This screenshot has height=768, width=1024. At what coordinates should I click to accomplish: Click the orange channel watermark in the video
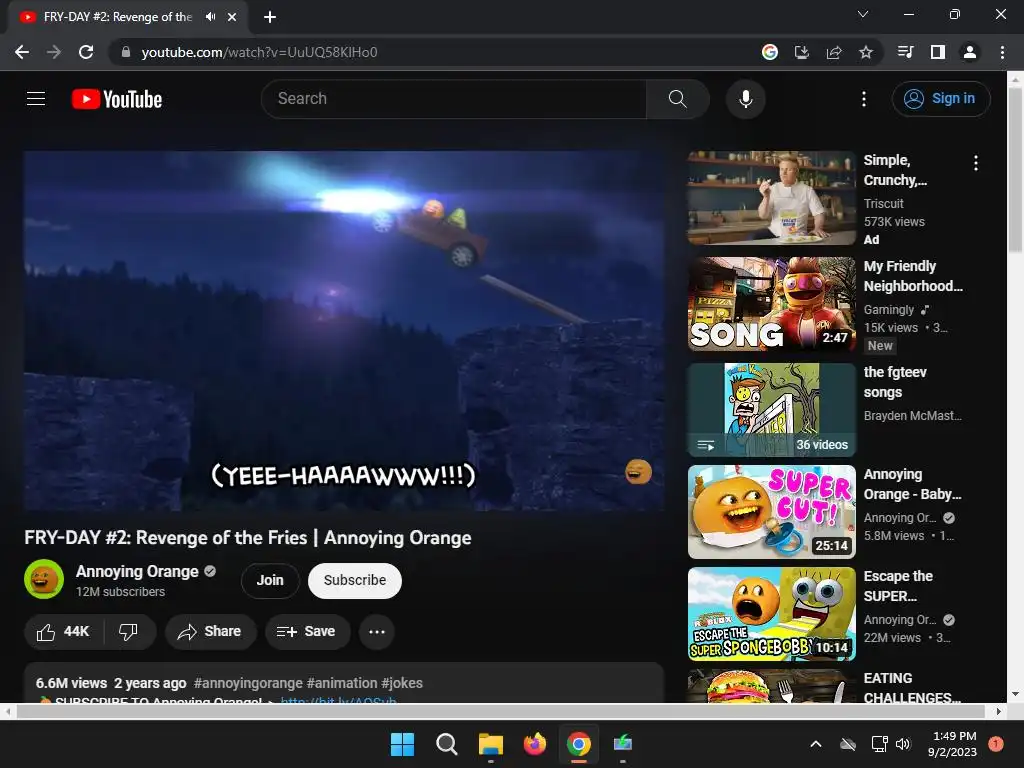coord(638,471)
